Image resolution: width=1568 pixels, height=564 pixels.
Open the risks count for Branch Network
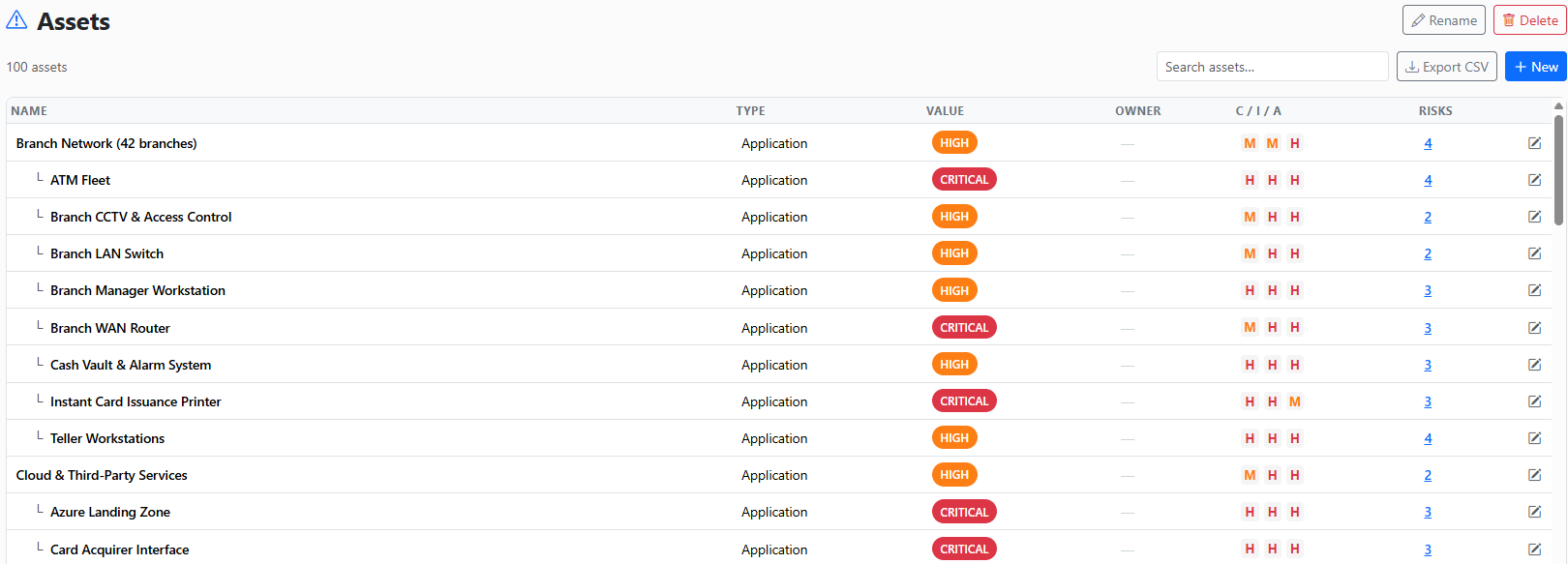coord(1428,143)
